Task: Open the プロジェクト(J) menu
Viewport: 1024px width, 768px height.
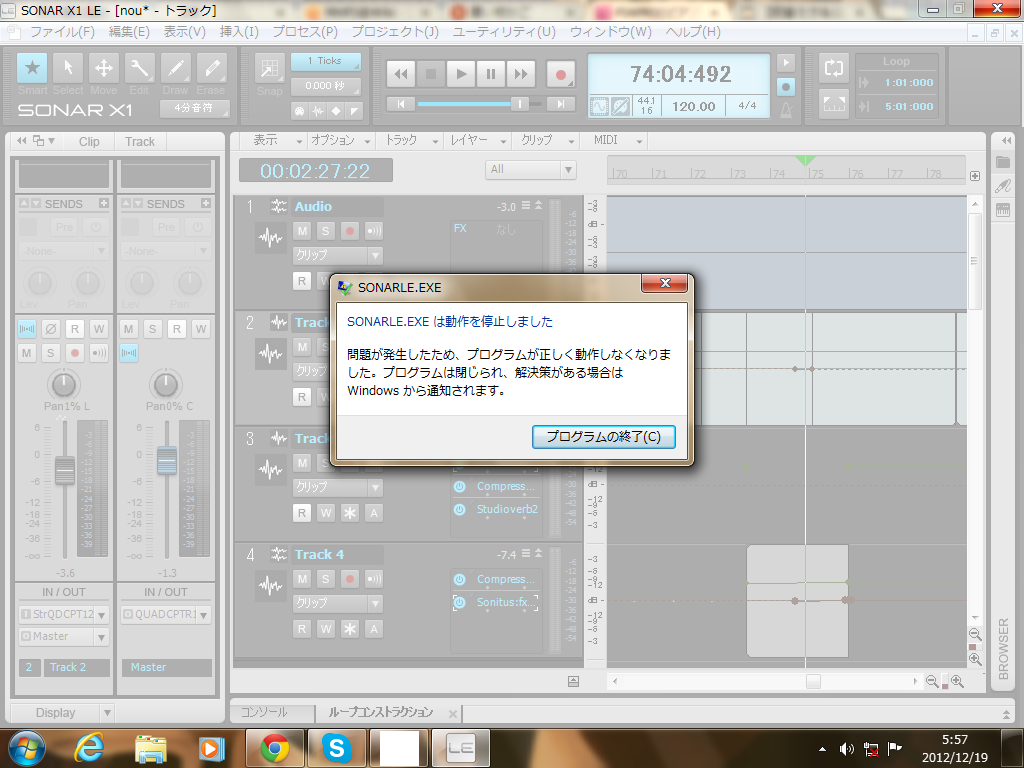Action: point(395,31)
